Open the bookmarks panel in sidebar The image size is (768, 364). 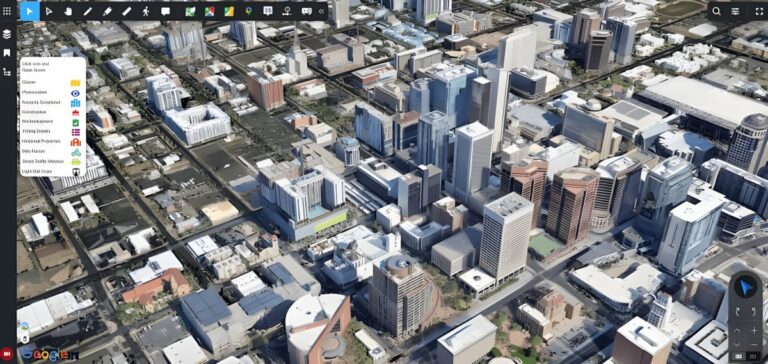[x=7, y=53]
